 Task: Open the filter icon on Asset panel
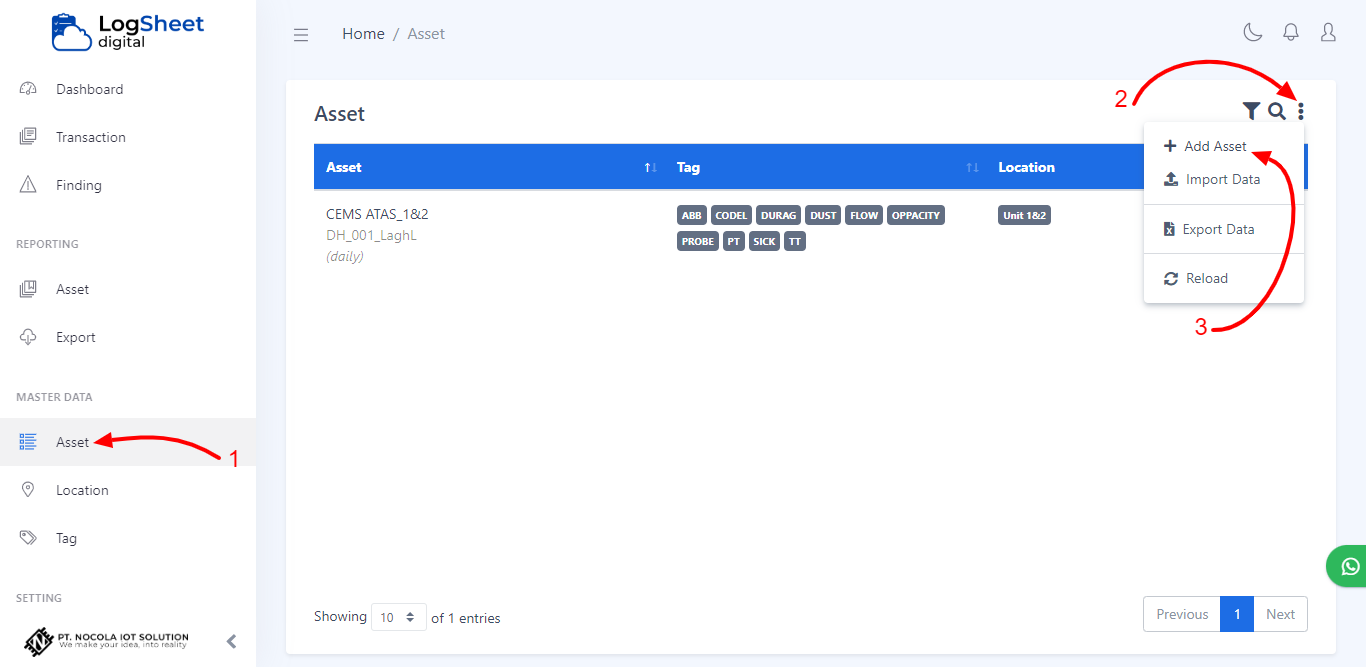tap(1250, 111)
